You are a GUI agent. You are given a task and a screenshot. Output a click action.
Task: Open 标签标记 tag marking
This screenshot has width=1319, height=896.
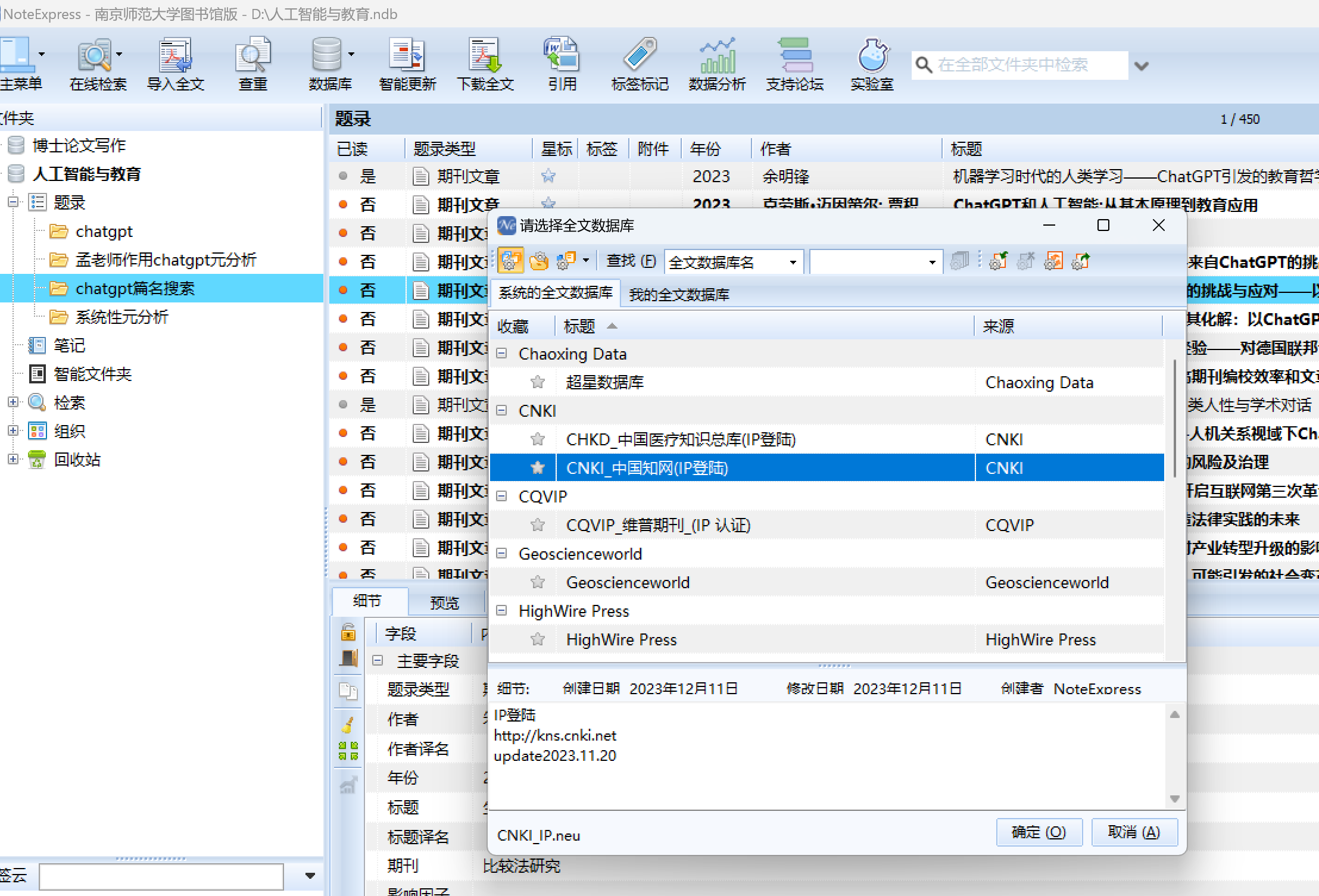click(640, 65)
